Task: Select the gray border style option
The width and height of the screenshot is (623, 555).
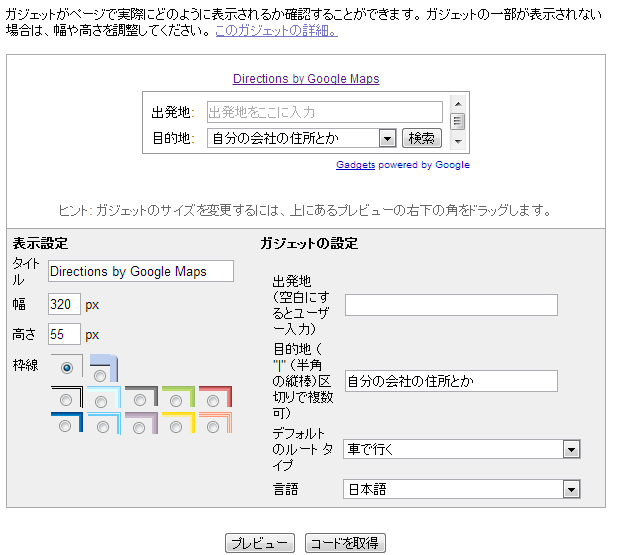Action: 140,400
